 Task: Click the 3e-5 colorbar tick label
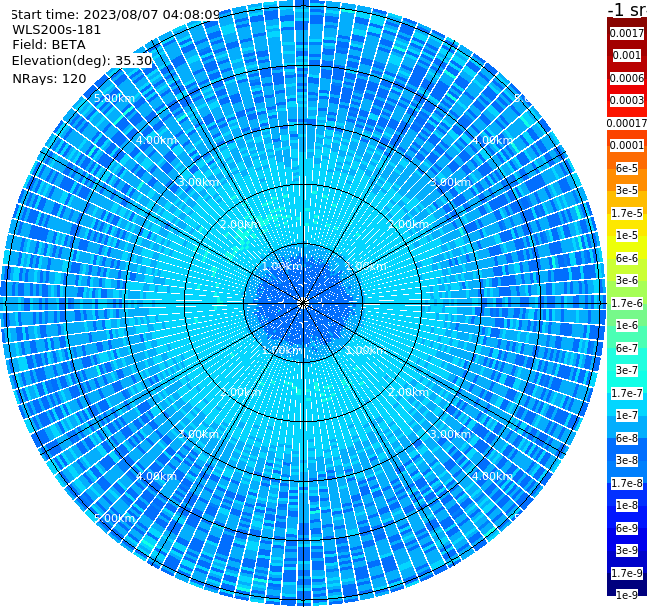click(627, 190)
